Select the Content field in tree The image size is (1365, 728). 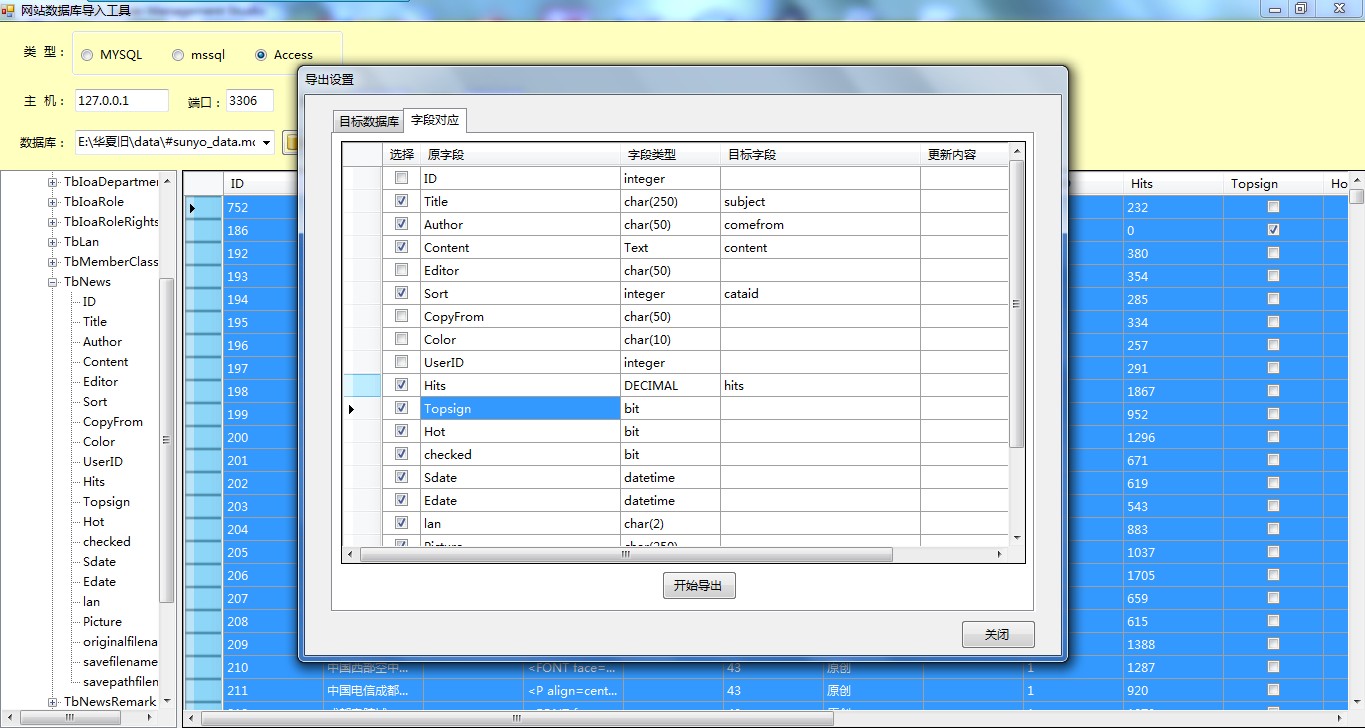[105, 362]
